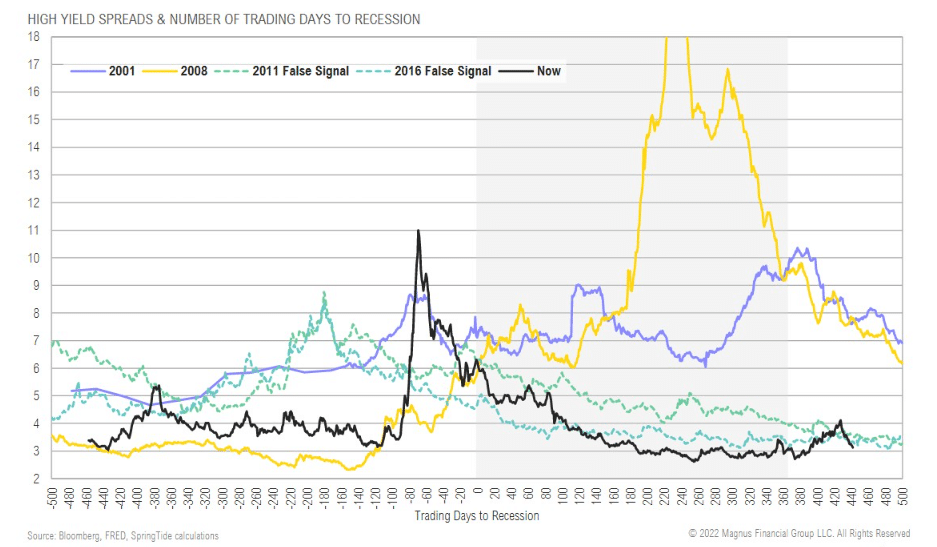Click the -500 x-axis tick label
This screenshot has height=547, width=937.
click(52, 497)
